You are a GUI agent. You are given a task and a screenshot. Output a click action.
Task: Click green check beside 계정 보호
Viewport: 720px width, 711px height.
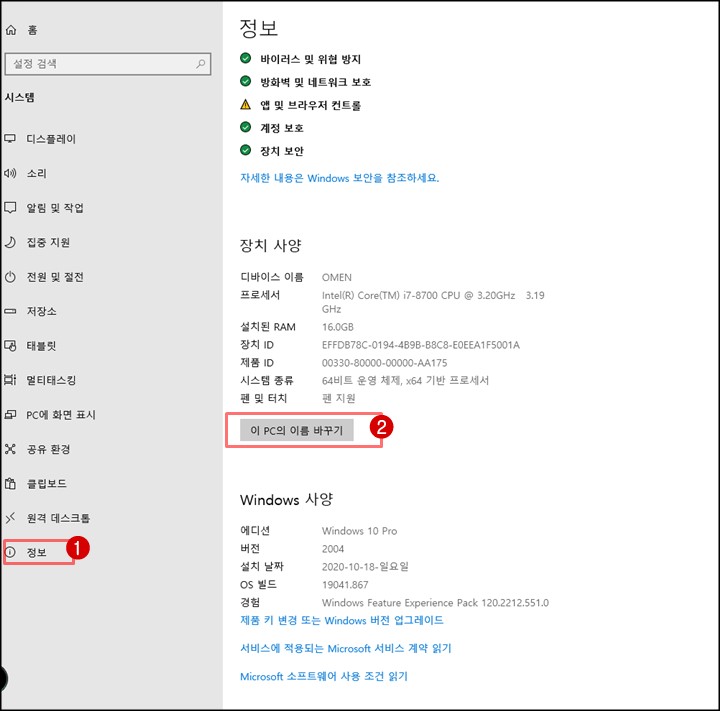246,127
